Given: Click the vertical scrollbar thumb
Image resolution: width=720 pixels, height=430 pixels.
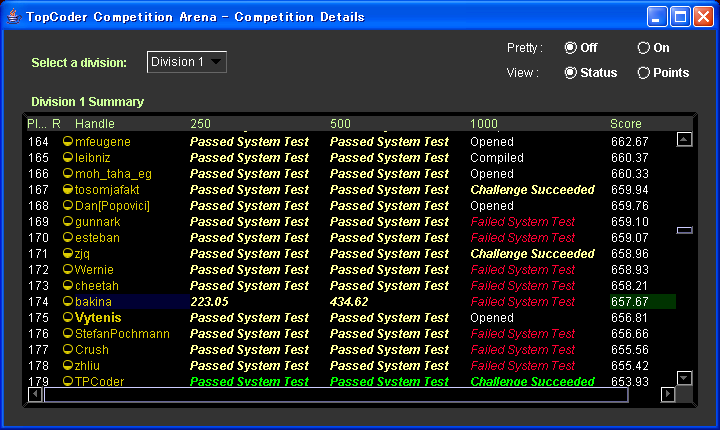Looking at the screenshot, I should point(684,230).
